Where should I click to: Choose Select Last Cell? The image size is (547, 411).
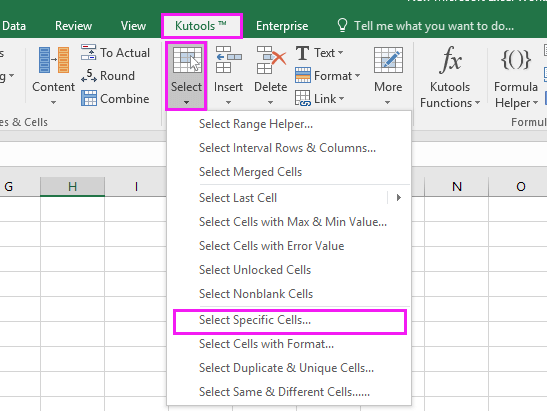coord(289,198)
